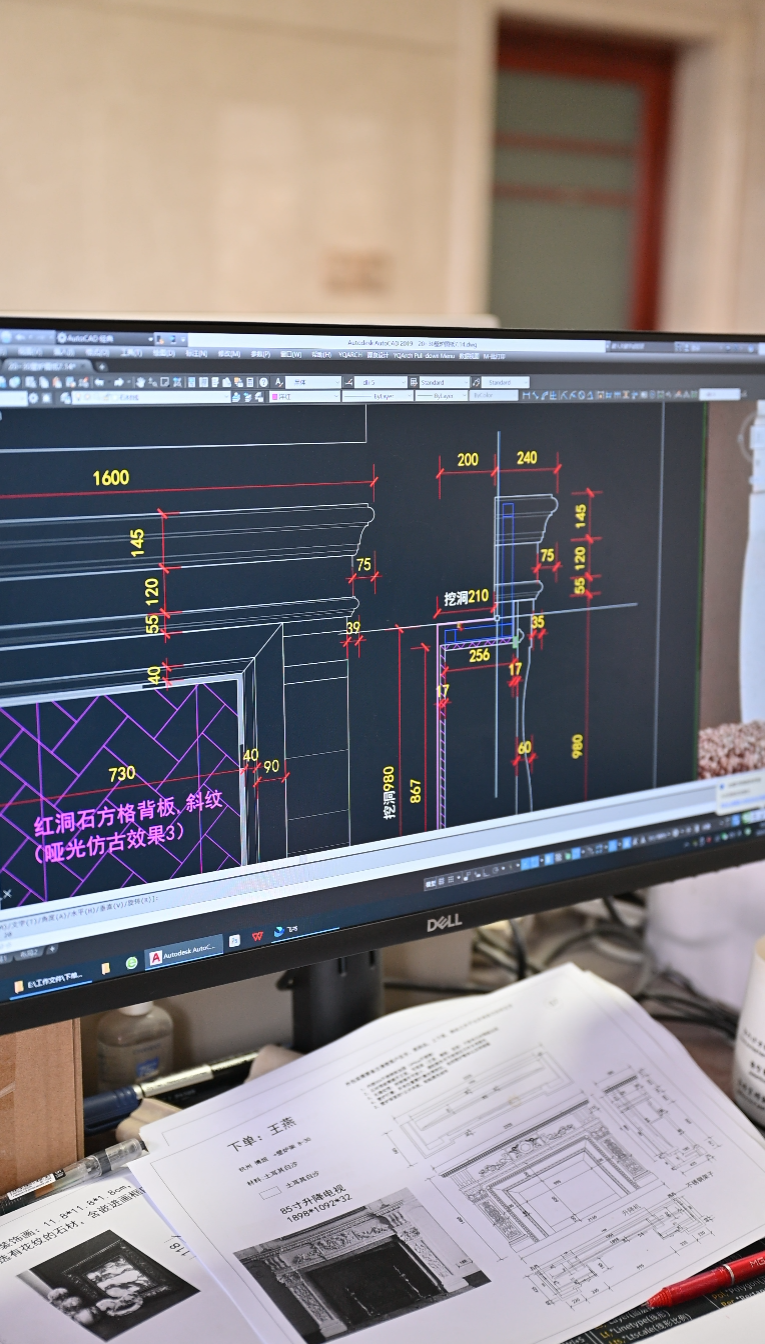Image resolution: width=765 pixels, height=1344 pixels.
Task: Open the Dimension Style icon beside dh-5
Action: (348, 382)
